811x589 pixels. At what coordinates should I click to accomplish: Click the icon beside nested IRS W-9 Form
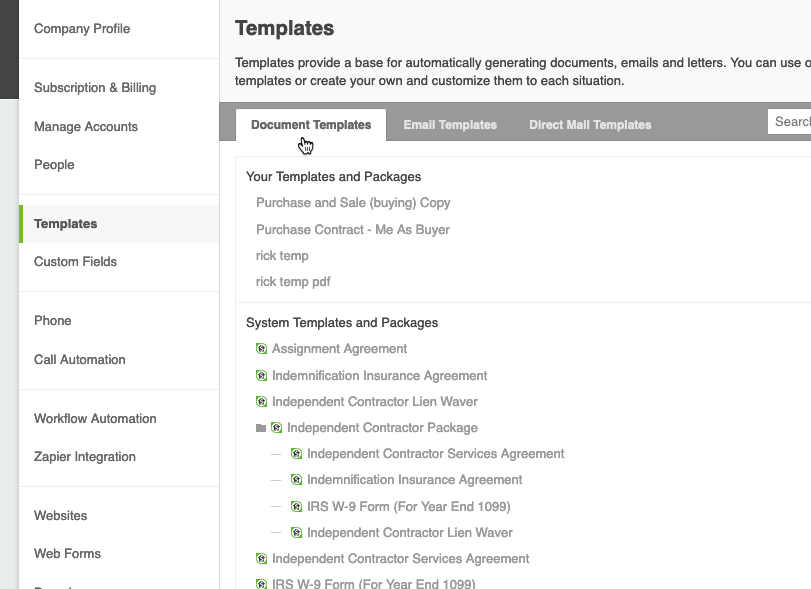(x=296, y=507)
